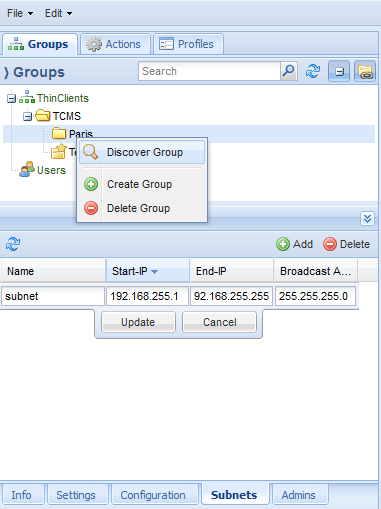Open the Admins bottom tab
The width and height of the screenshot is (381, 509).
point(299,495)
